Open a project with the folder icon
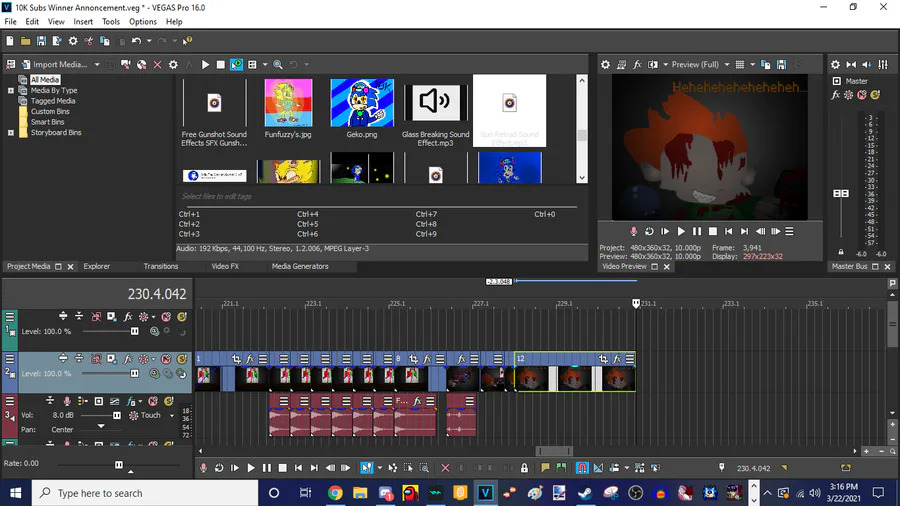This screenshot has height=506, width=900. 25,41
